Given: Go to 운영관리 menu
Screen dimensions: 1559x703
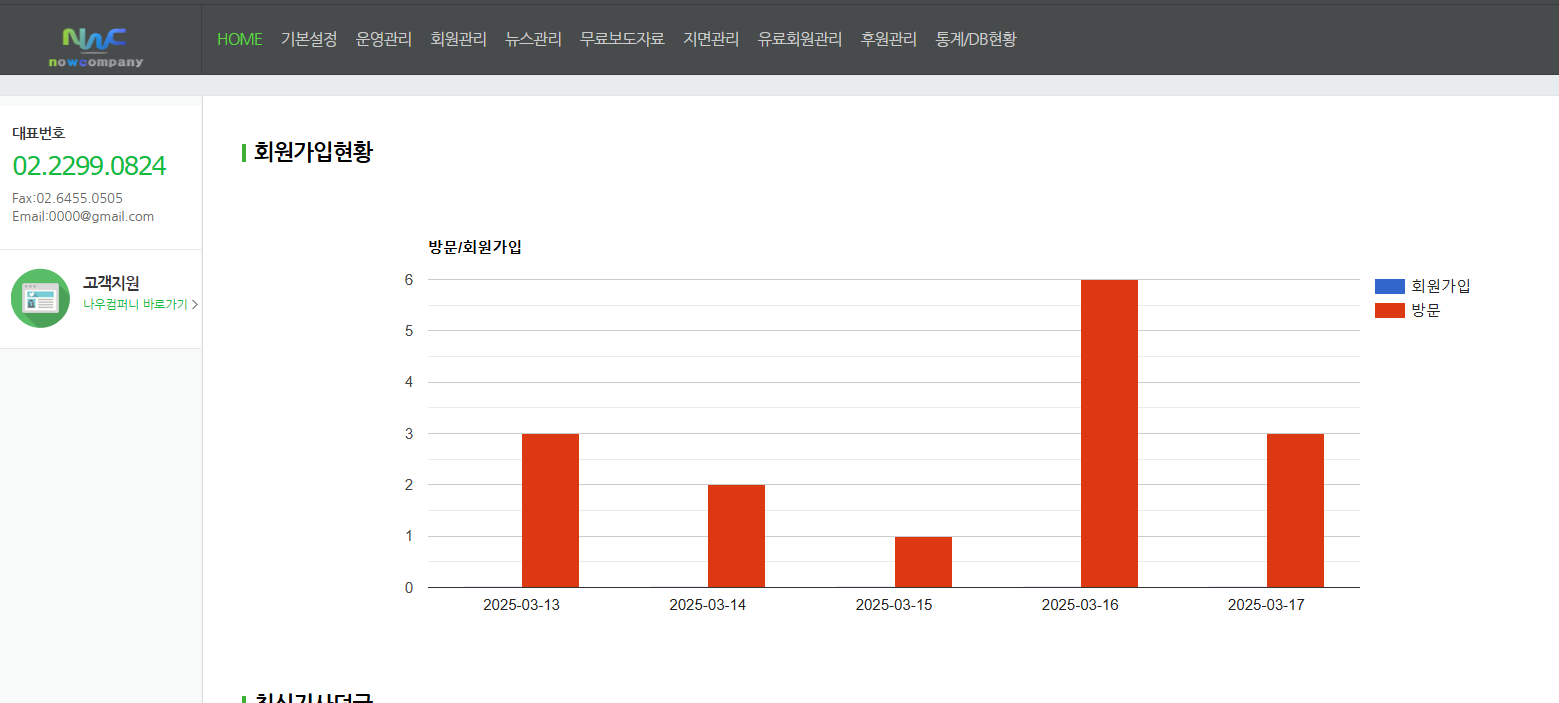Looking at the screenshot, I should click(x=384, y=39).
